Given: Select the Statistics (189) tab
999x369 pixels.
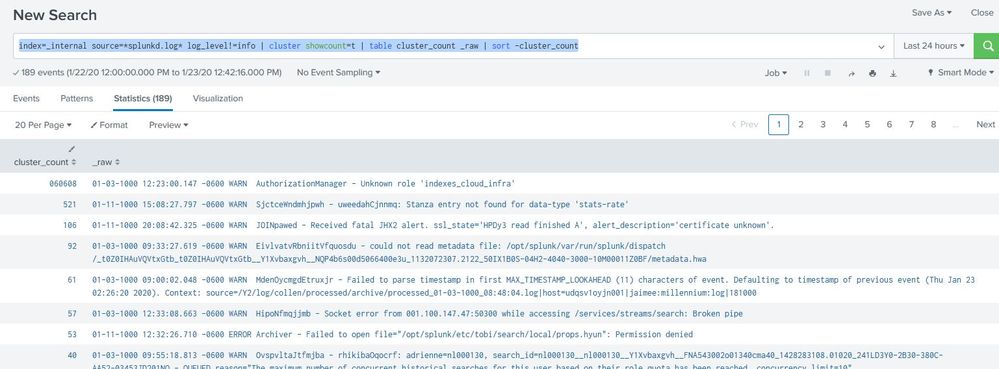Looking at the screenshot, I should (x=143, y=99).
